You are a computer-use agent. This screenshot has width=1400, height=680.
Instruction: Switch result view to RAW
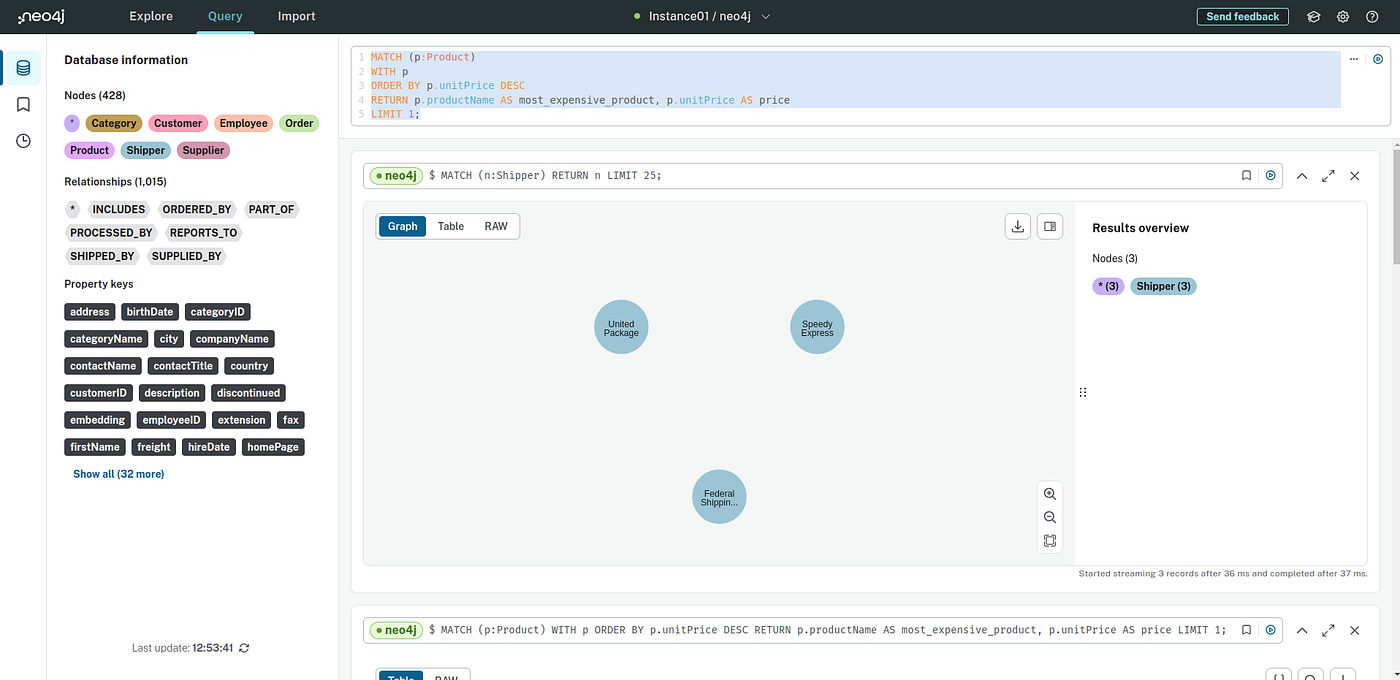point(496,226)
